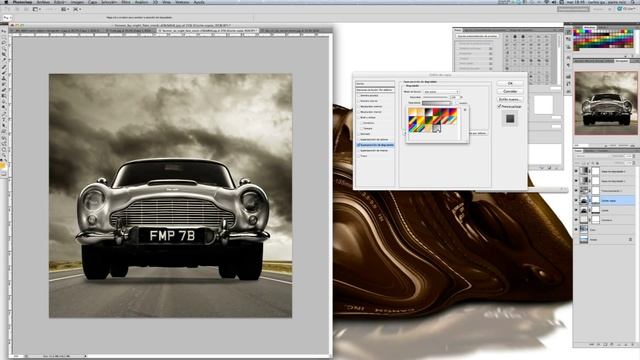Open the Imagen menu
This screenshot has width=640, height=360.
tap(77, 2)
